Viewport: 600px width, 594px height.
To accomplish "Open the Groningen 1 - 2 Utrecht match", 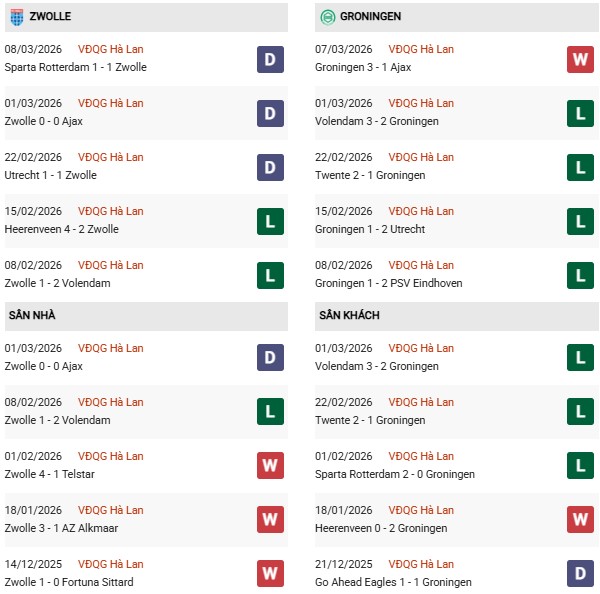I will [372, 229].
